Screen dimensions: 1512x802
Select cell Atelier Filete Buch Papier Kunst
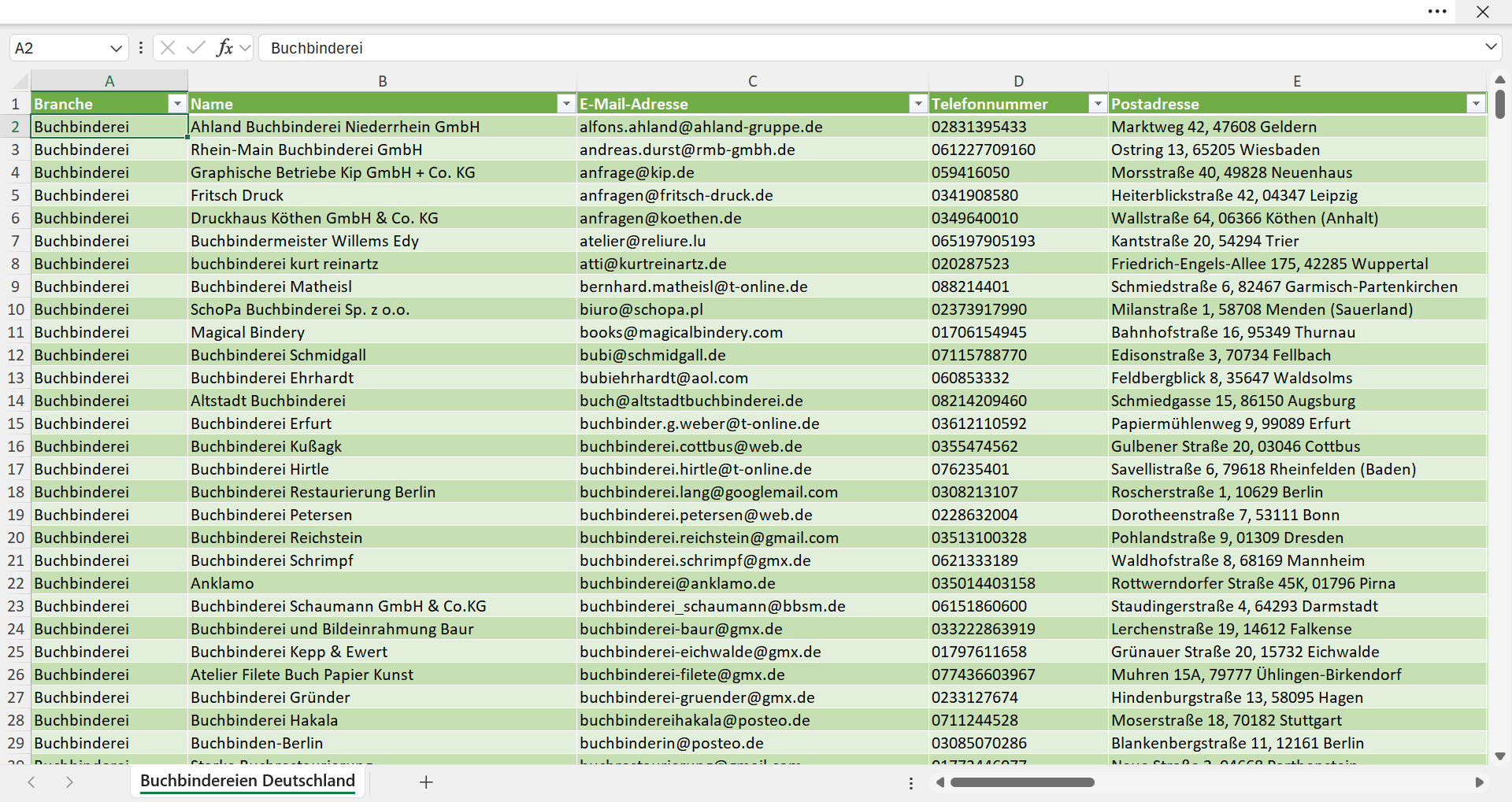[x=383, y=674]
